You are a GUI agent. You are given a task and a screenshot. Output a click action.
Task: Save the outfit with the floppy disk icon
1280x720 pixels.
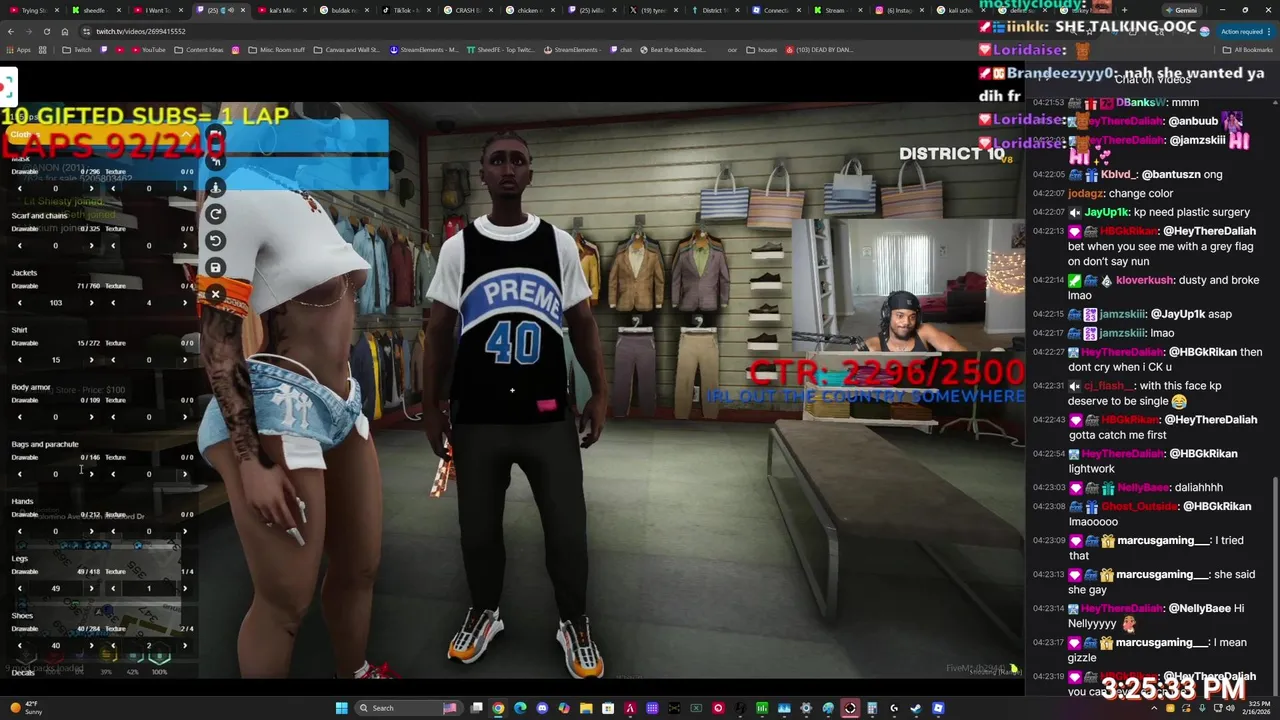[x=215, y=267]
